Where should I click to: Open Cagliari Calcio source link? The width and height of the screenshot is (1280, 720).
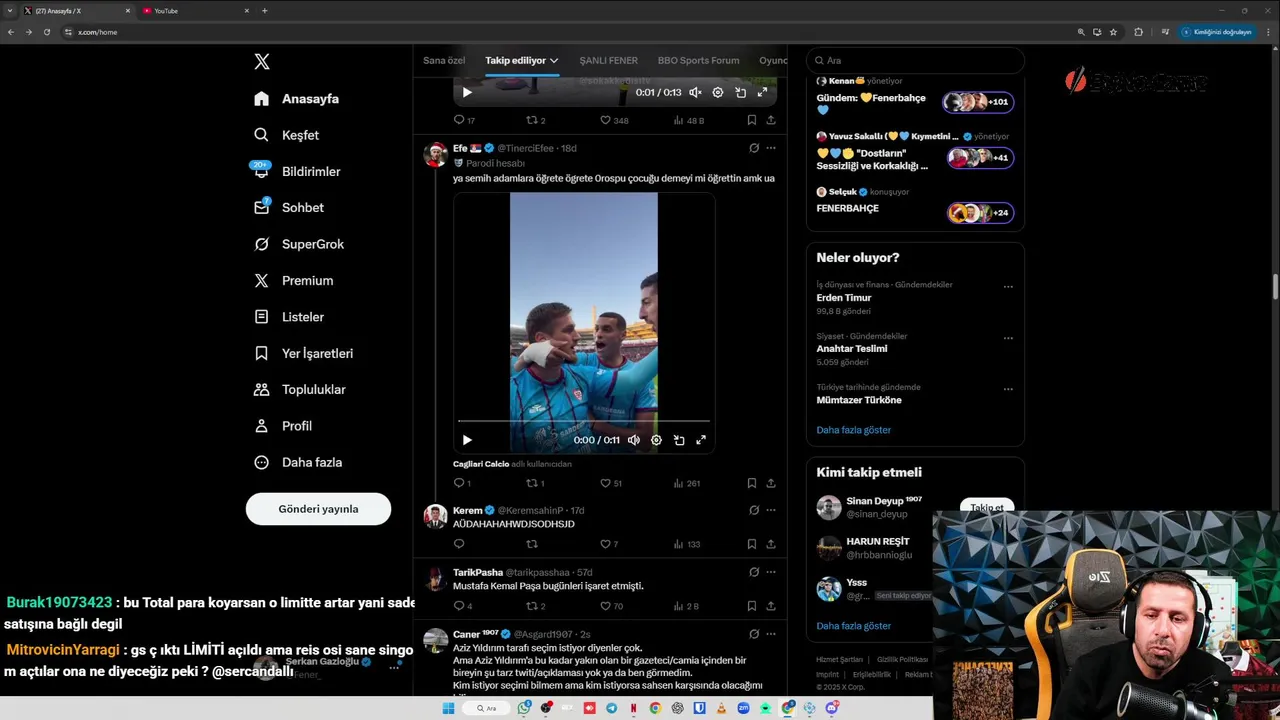(481, 464)
